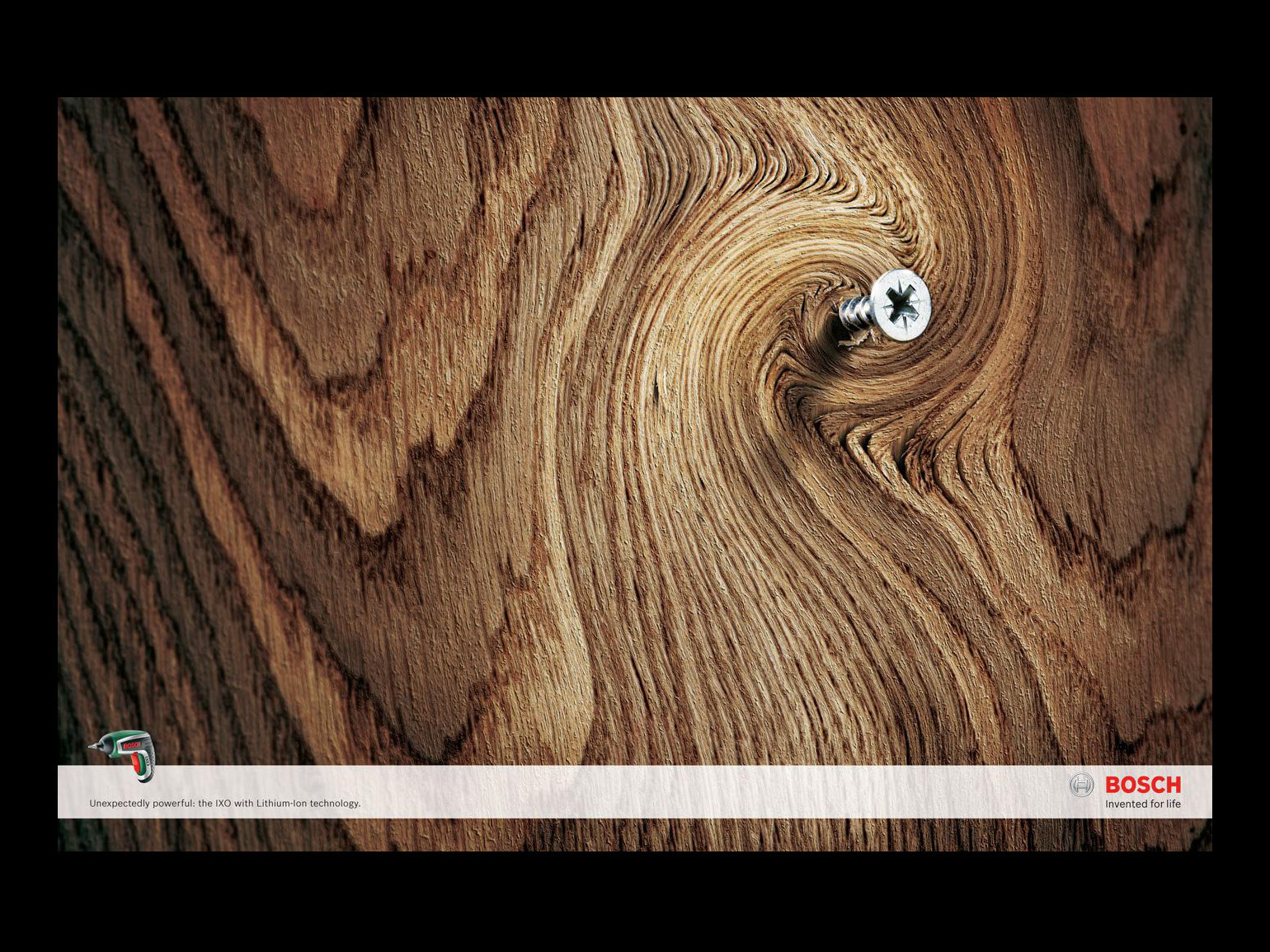
Task: Click the Bosch circular logo emblem
Action: point(1081,785)
